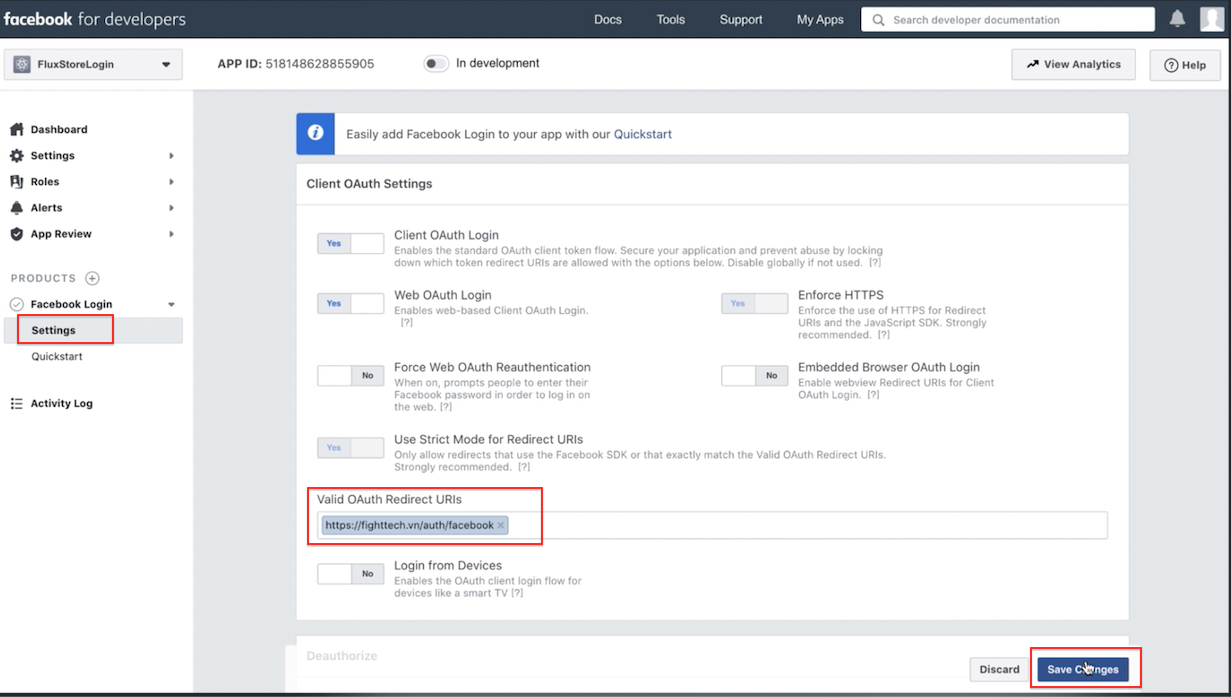The height and width of the screenshot is (697, 1231).
Task: Open help tip for Force Web OAuth Reauthentication
Action: (446, 407)
